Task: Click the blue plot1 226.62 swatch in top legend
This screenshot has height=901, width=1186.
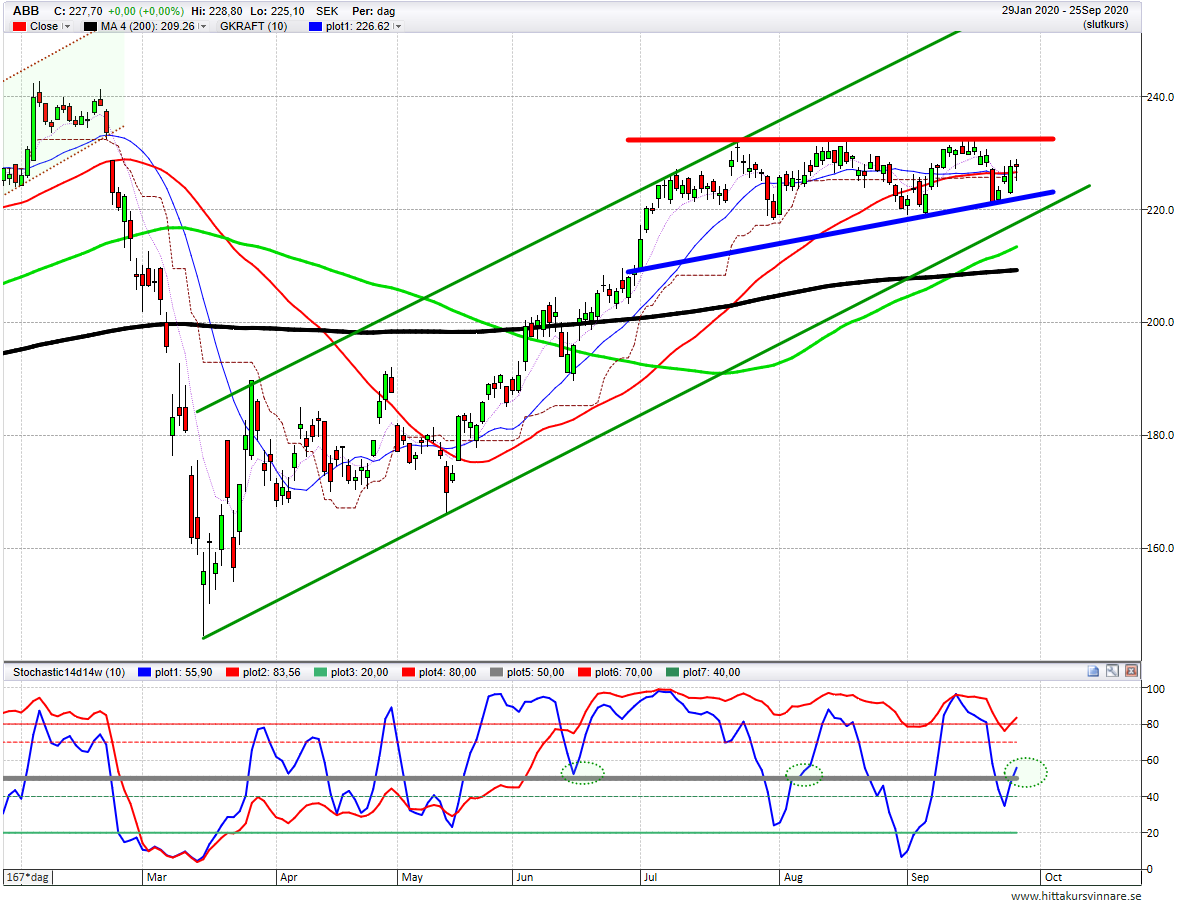Action: (x=315, y=26)
